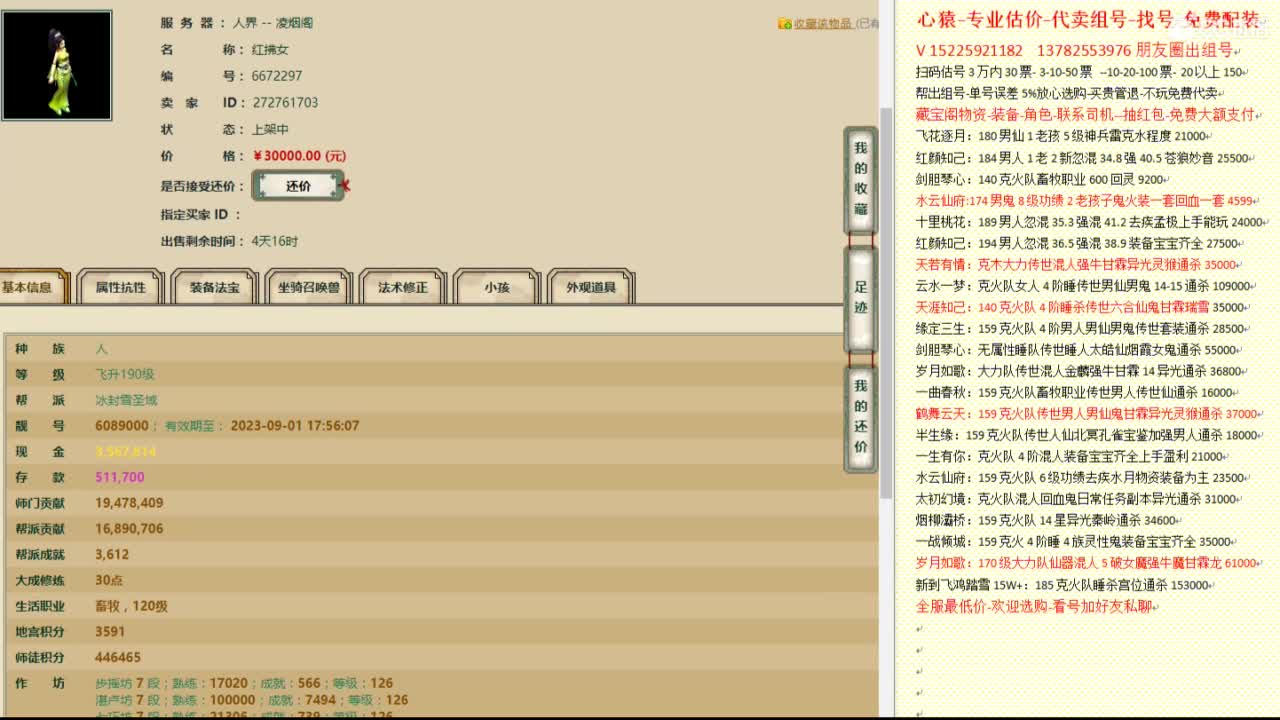Image resolution: width=1280 pixels, height=720 pixels.
Task: Switch to the 装备法宝 tab
Action: coord(213,287)
